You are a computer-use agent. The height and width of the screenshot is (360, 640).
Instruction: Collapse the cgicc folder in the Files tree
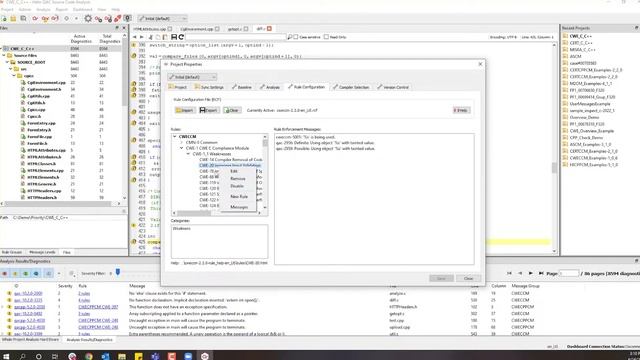click(14, 76)
